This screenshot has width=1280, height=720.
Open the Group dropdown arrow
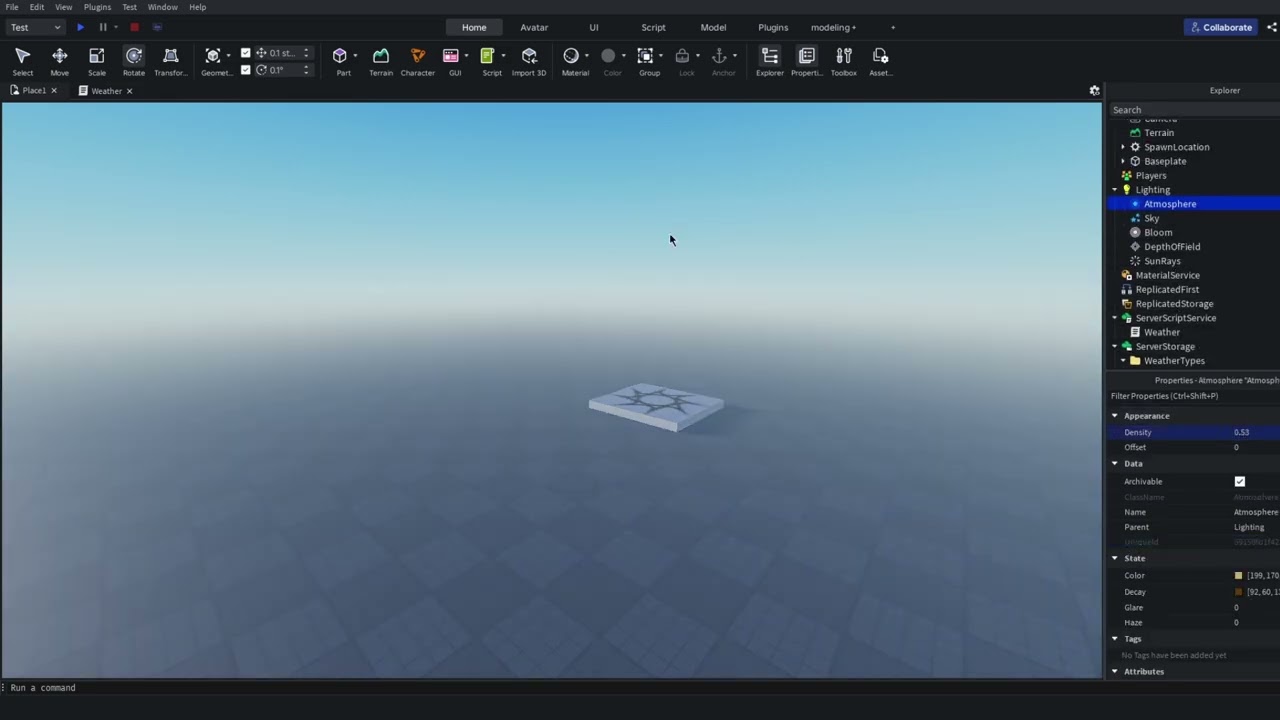(x=660, y=56)
